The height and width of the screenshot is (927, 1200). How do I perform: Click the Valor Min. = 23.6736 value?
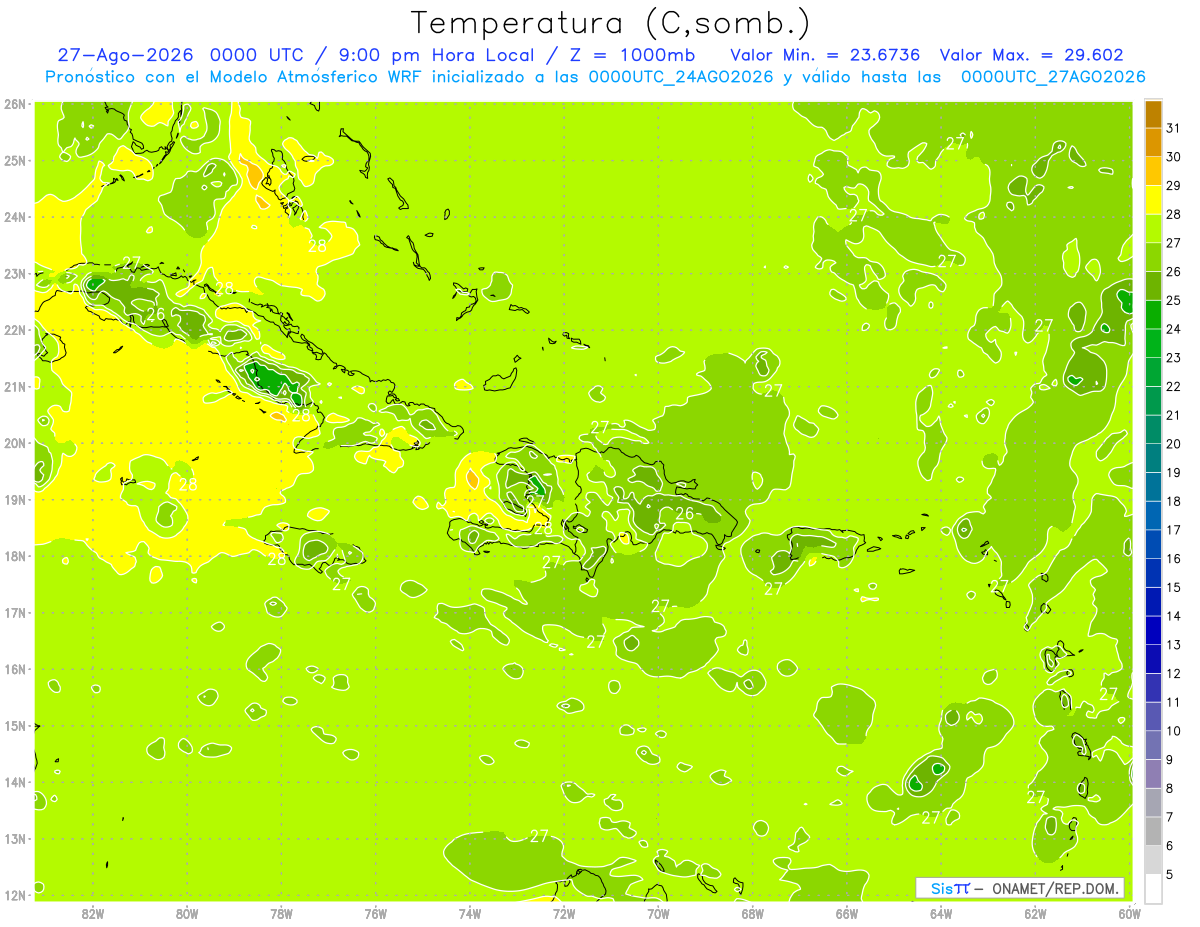[825, 56]
